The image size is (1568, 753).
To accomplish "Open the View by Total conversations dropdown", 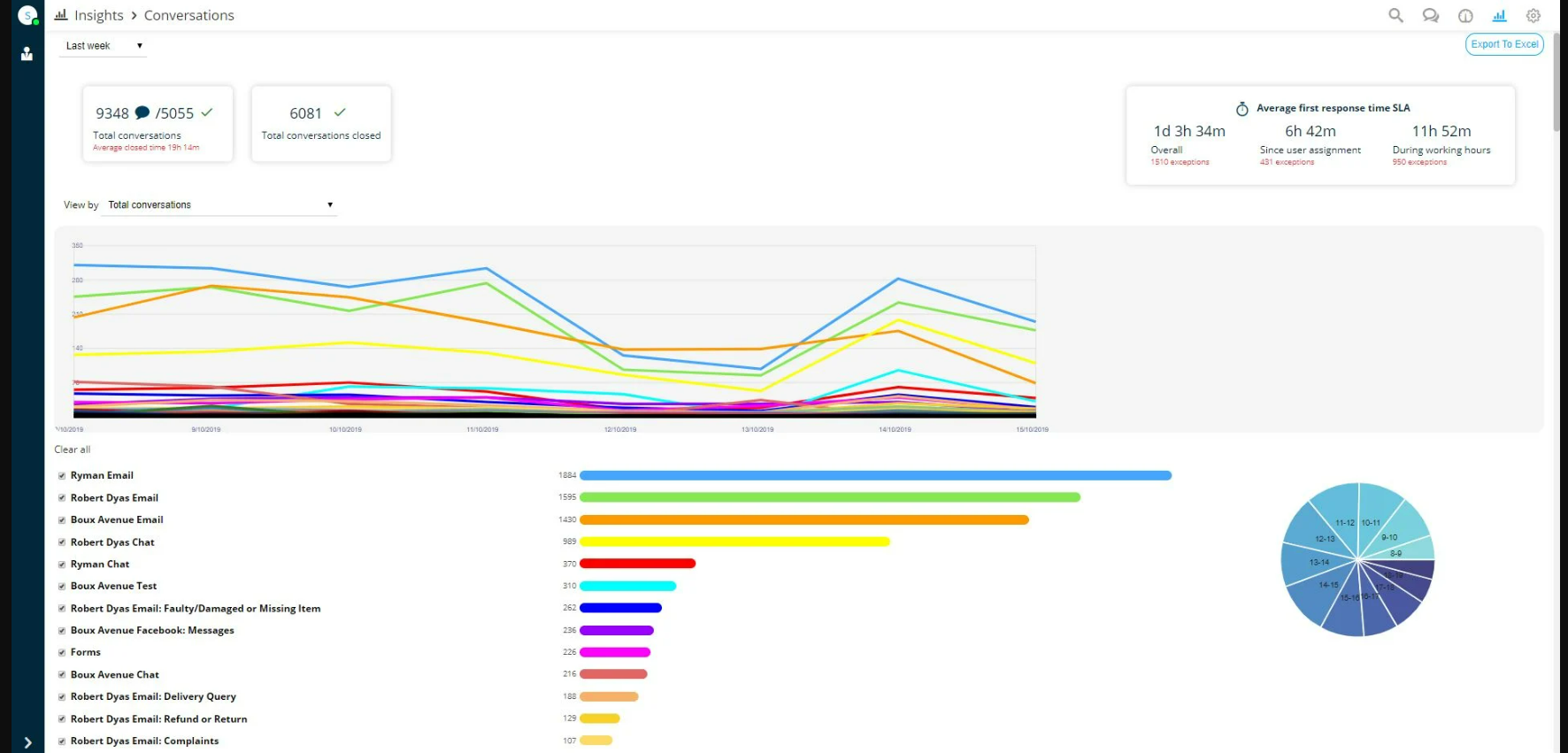I will (x=220, y=205).
